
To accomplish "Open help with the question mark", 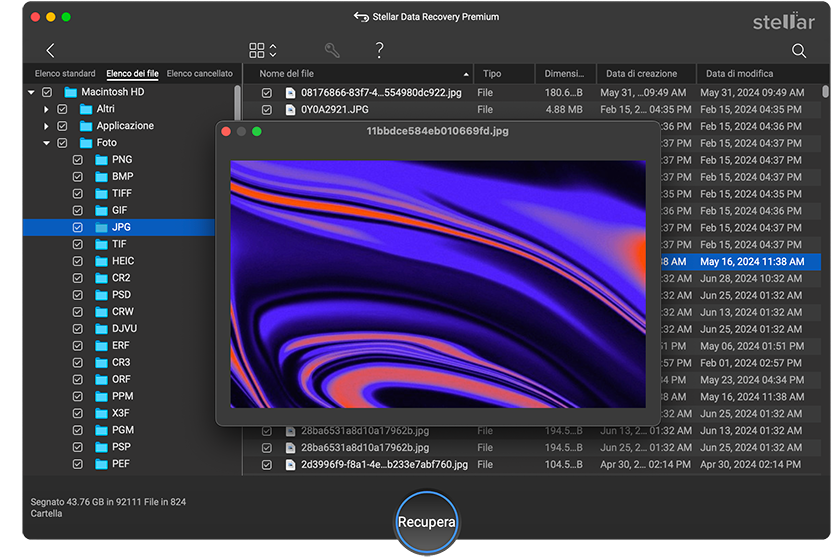I will click(379, 50).
